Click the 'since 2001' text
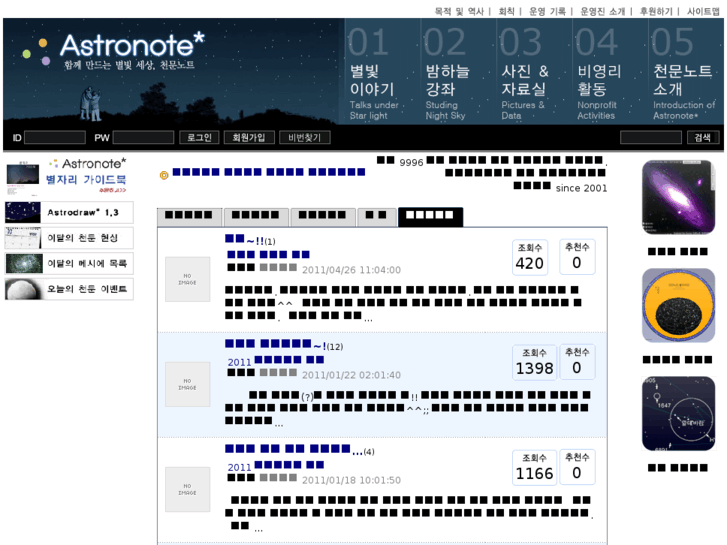 pos(581,188)
